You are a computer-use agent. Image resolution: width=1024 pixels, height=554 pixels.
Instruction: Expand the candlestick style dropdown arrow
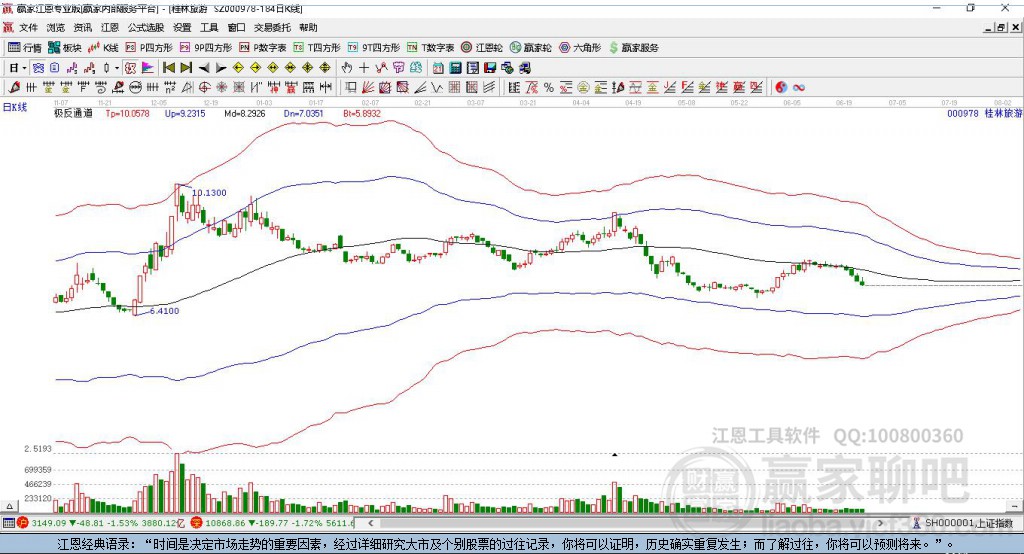tap(117, 68)
